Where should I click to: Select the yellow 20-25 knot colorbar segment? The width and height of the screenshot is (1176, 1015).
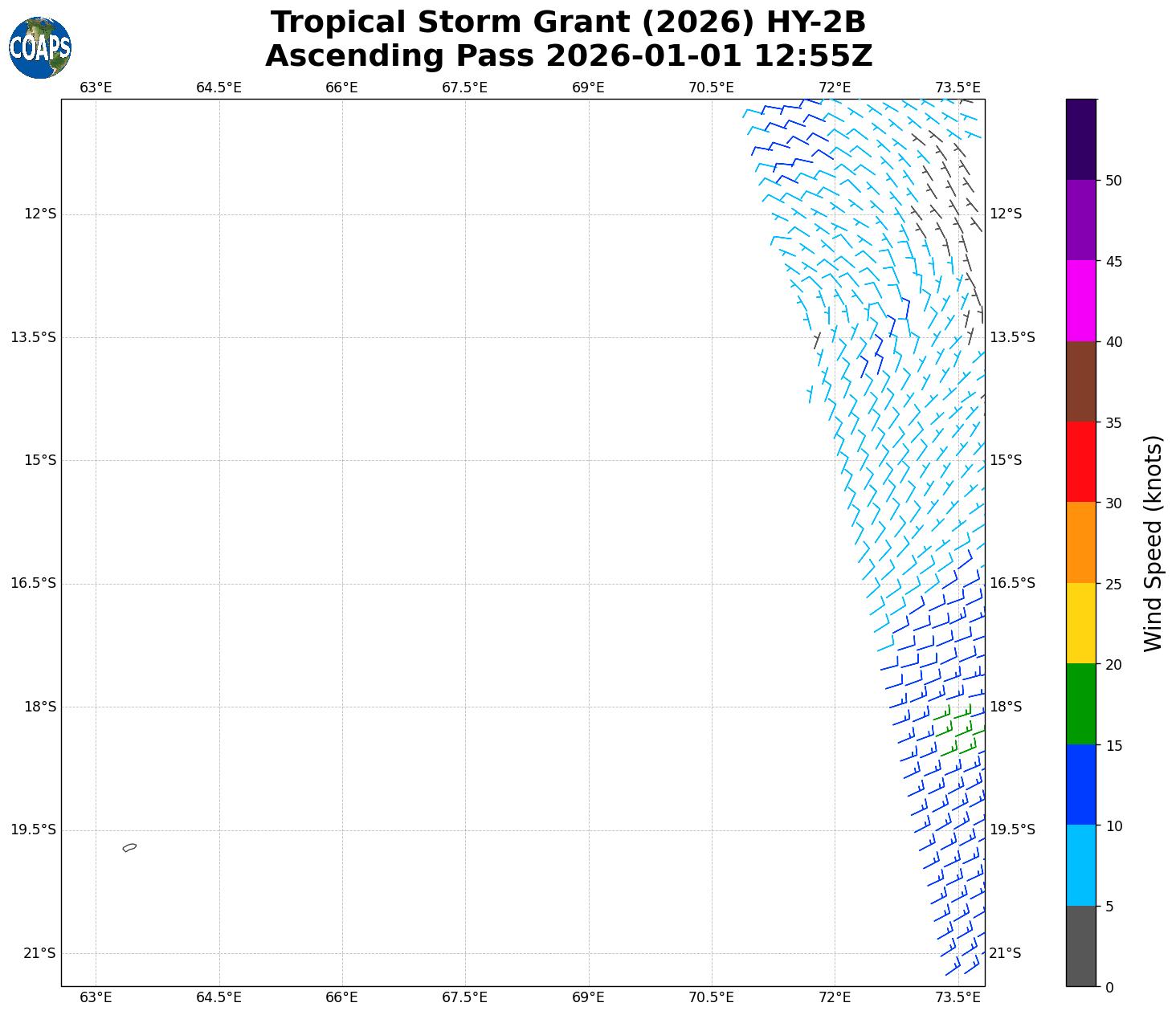pos(1080,623)
